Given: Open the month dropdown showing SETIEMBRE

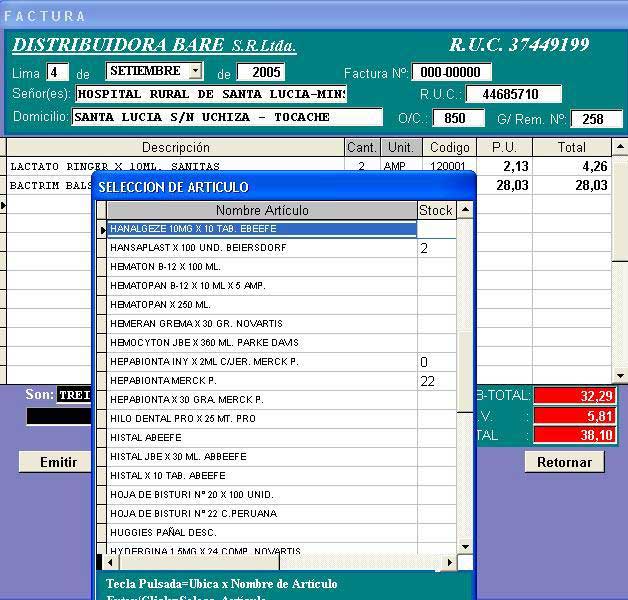Looking at the screenshot, I should pos(195,71).
